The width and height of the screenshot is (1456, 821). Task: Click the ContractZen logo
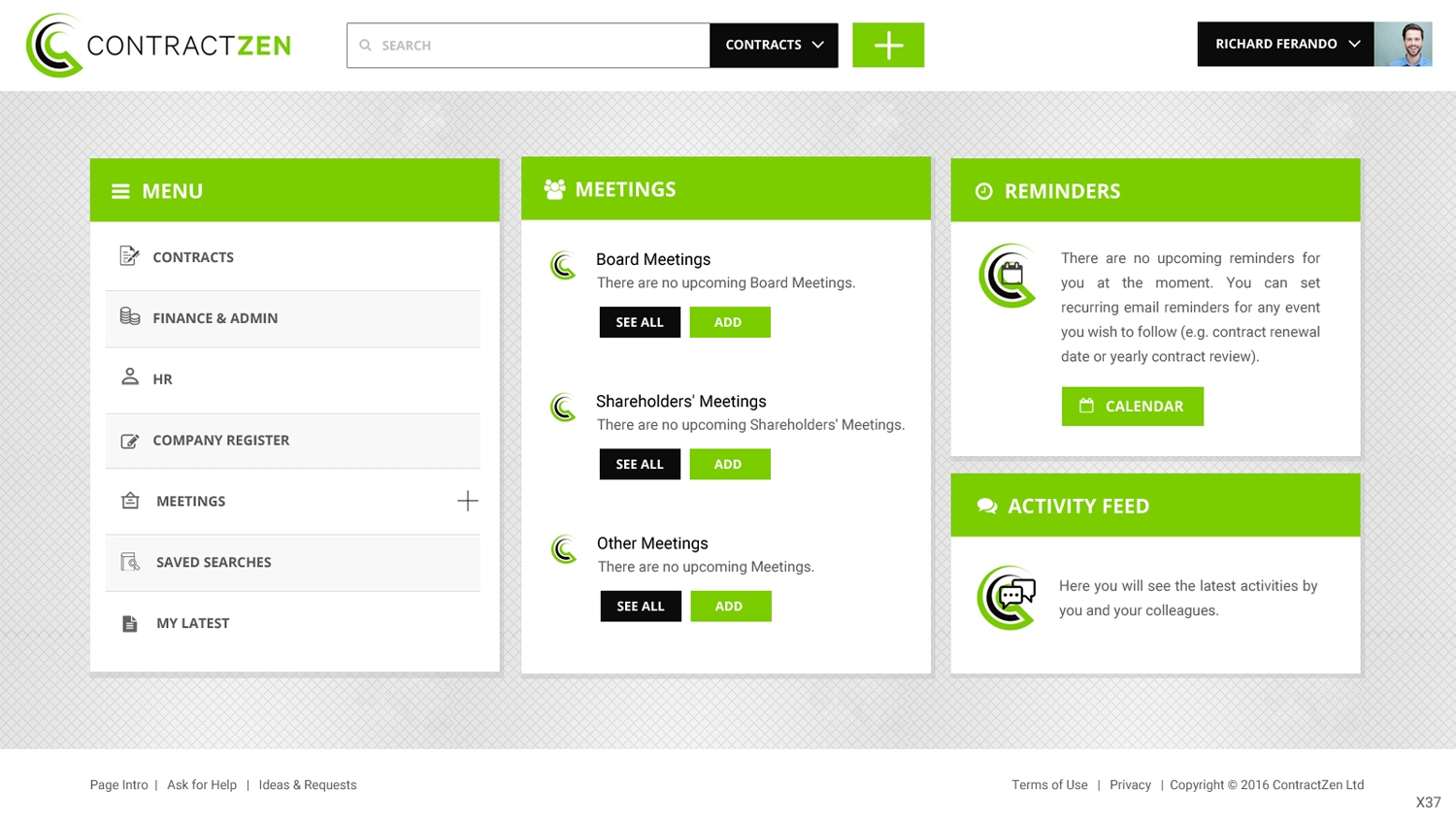click(158, 45)
